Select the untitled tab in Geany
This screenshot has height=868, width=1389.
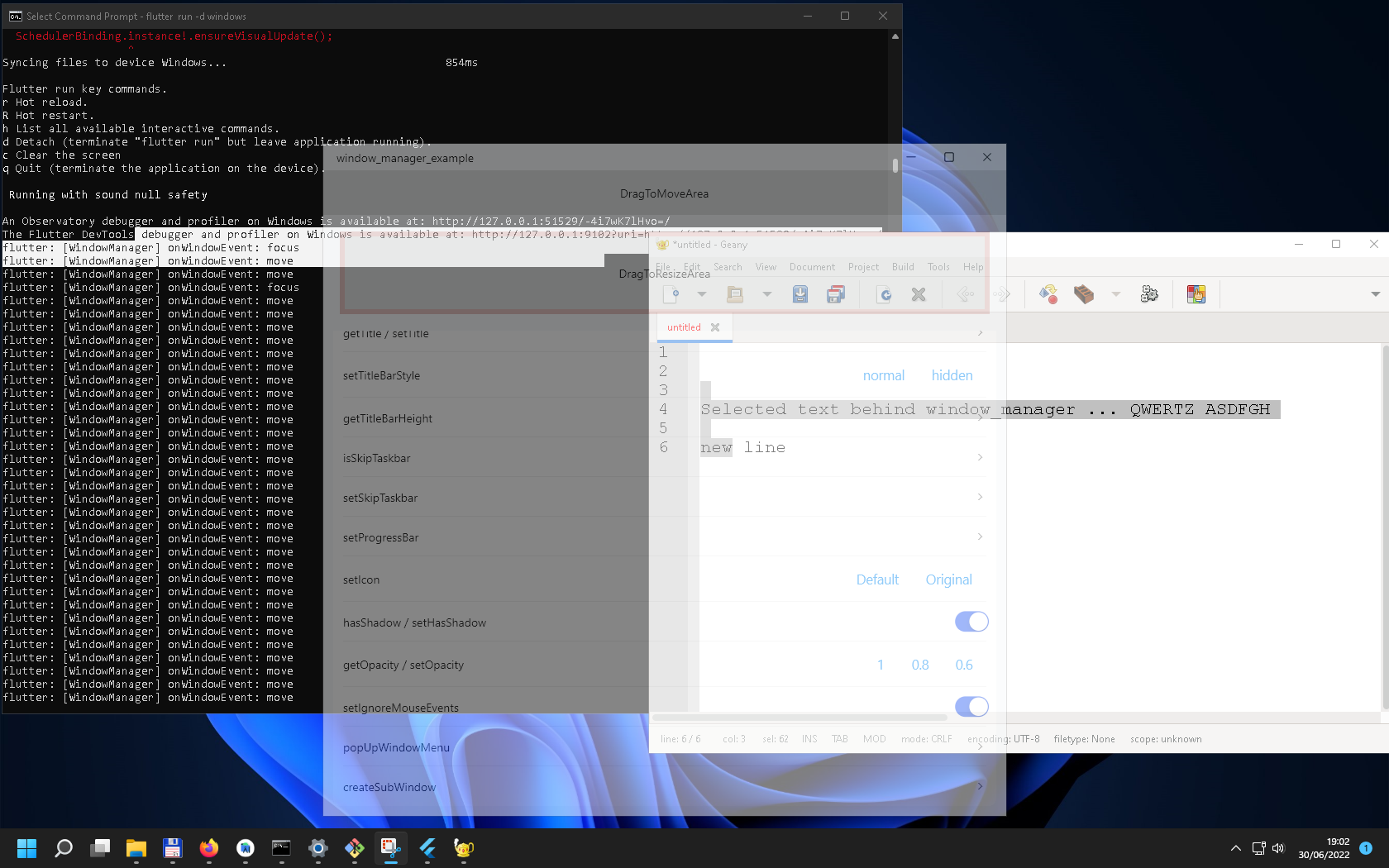[x=683, y=327]
